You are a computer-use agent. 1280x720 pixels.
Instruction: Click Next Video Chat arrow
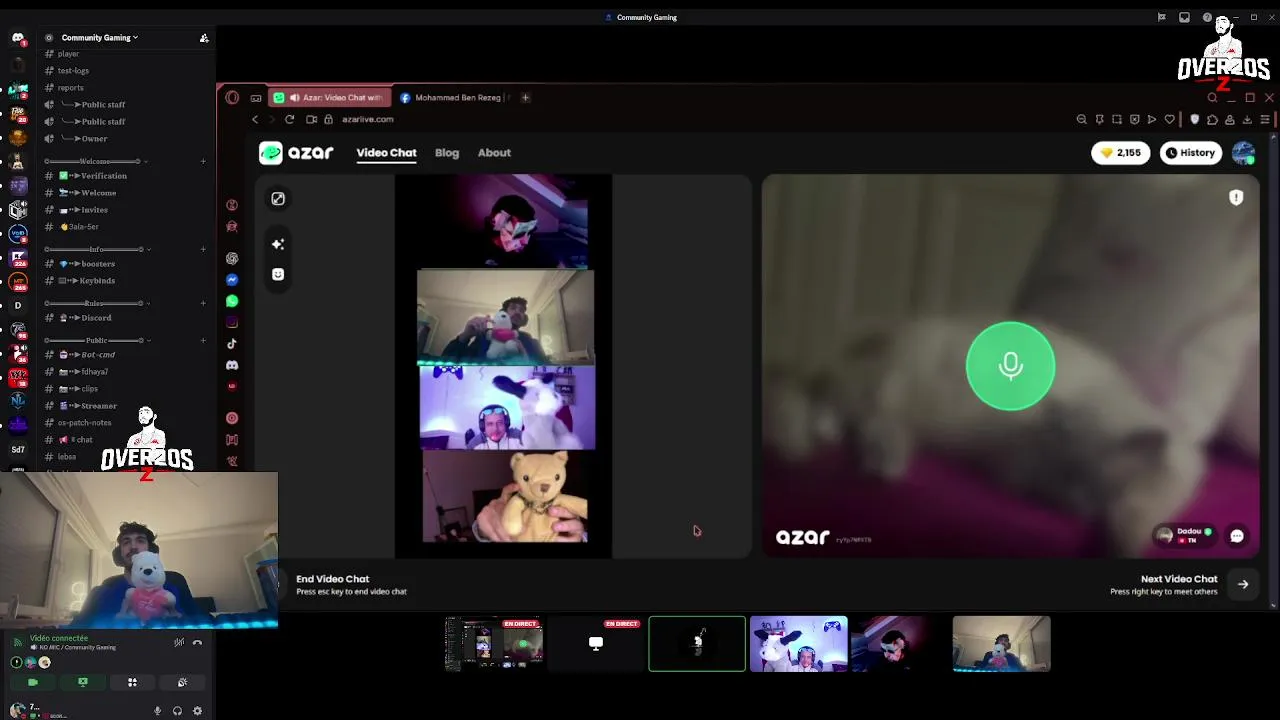1243,584
